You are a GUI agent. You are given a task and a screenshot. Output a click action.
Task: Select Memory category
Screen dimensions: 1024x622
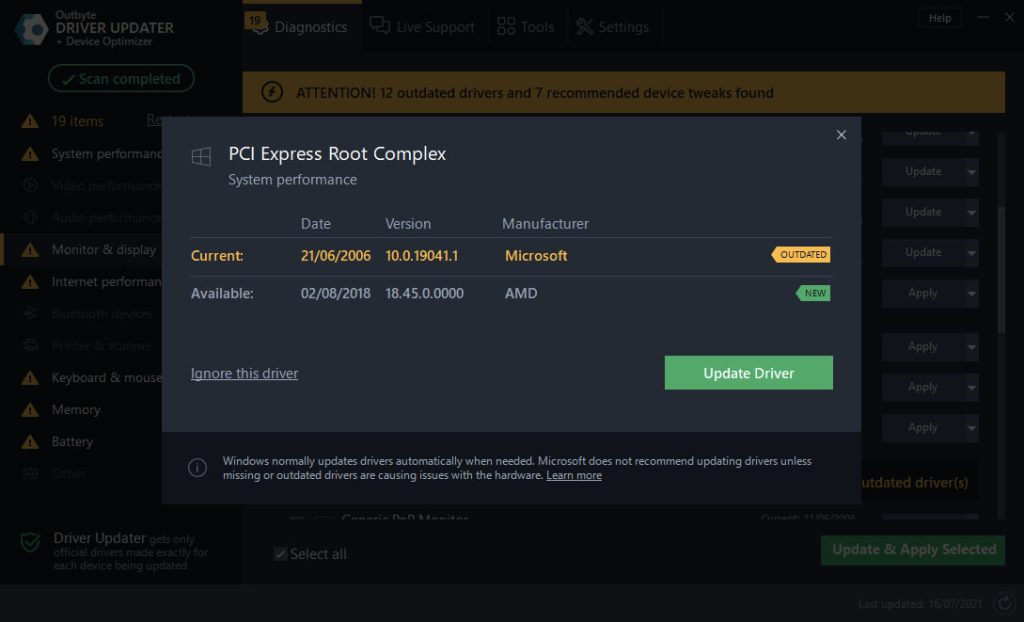point(76,410)
